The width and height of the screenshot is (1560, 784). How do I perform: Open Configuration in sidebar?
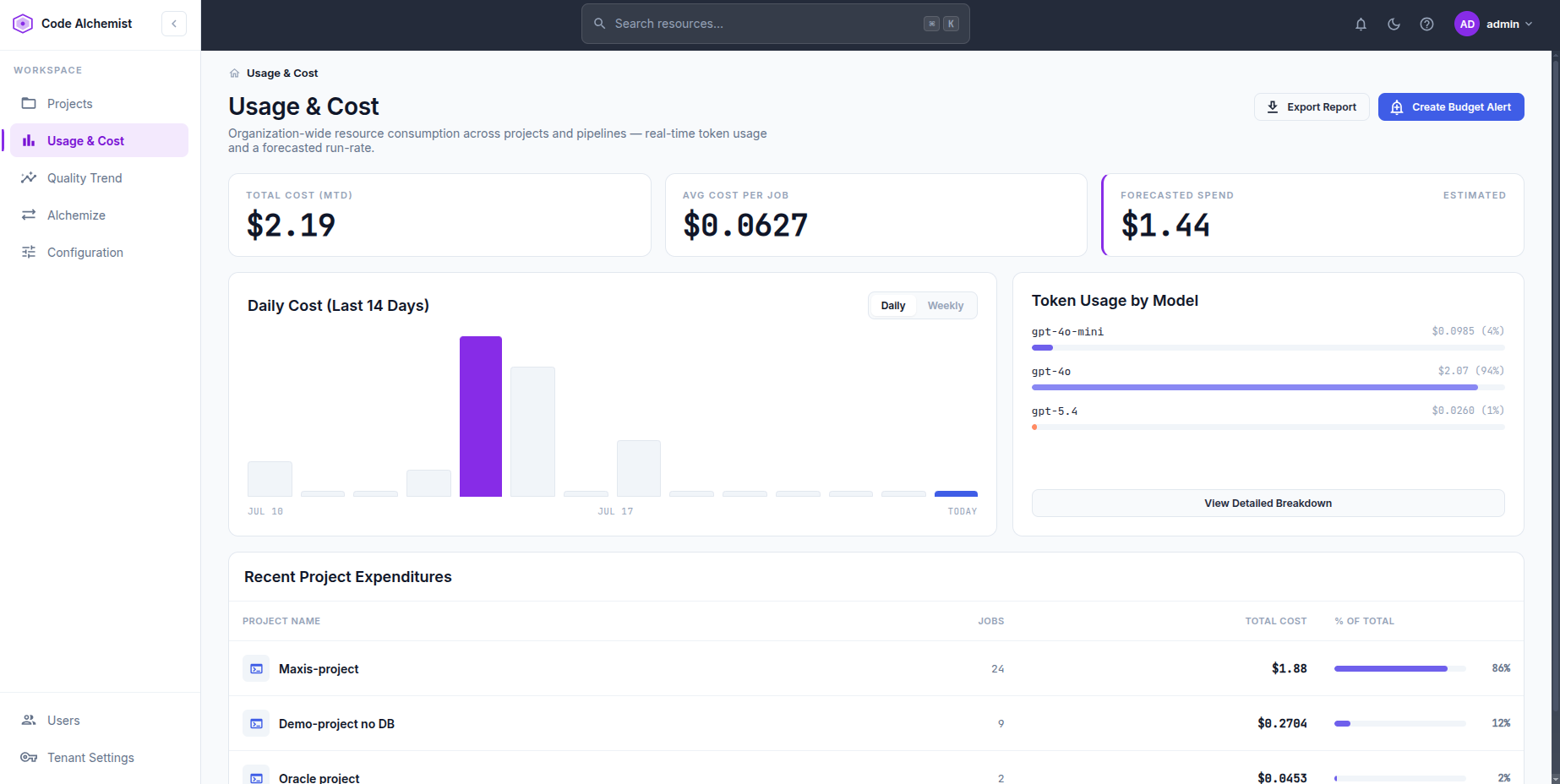coord(99,252)
